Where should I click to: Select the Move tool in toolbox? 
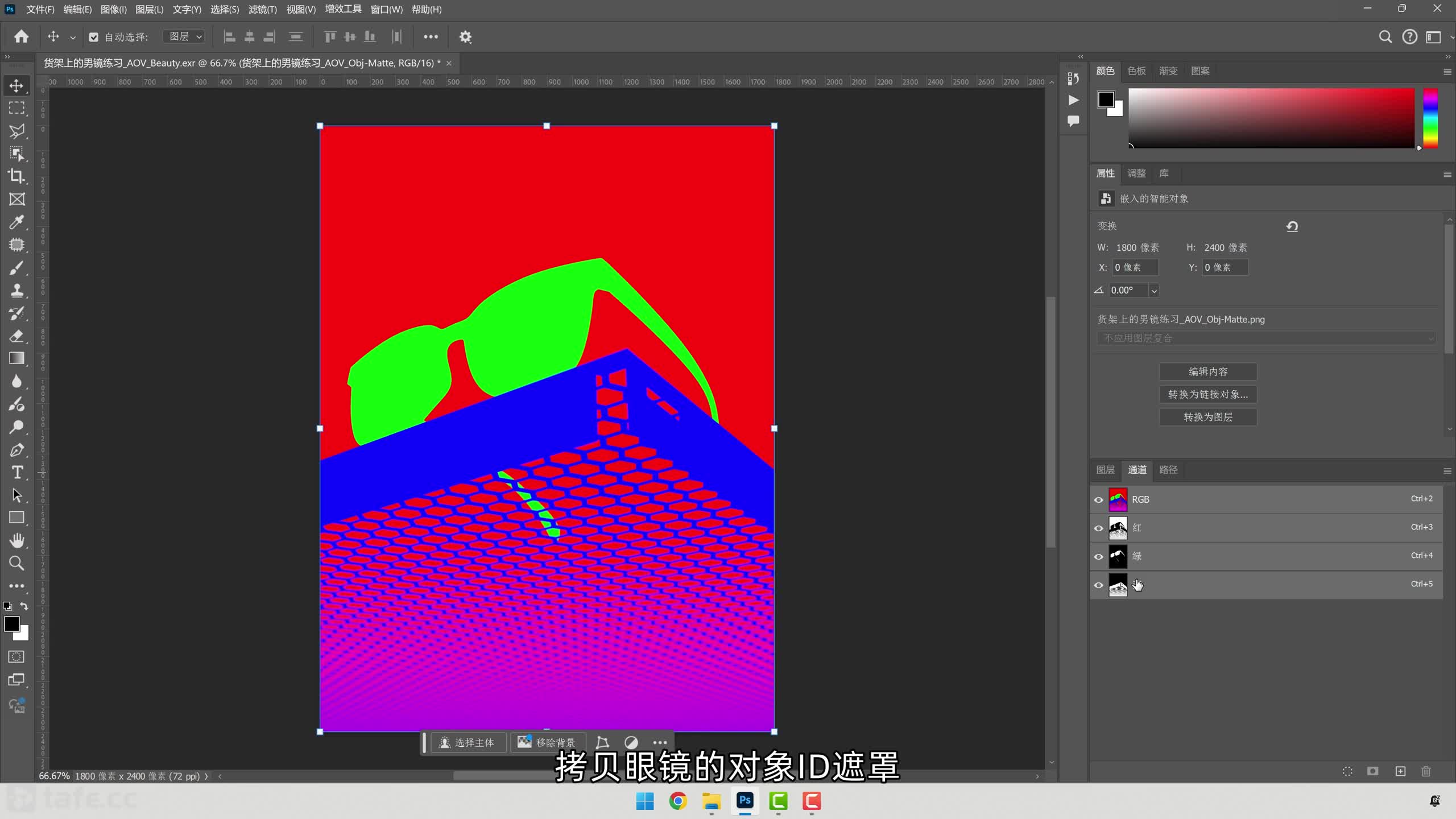[16, 85]
